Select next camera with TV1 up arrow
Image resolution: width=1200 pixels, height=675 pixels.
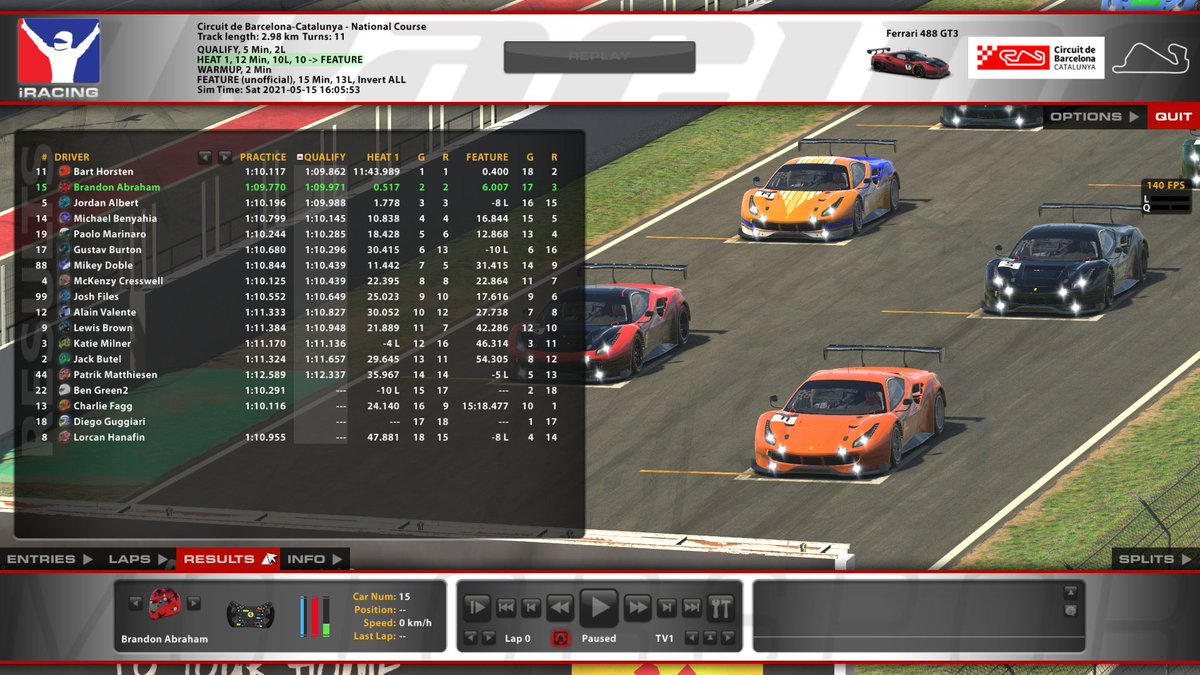click(711, 638)
